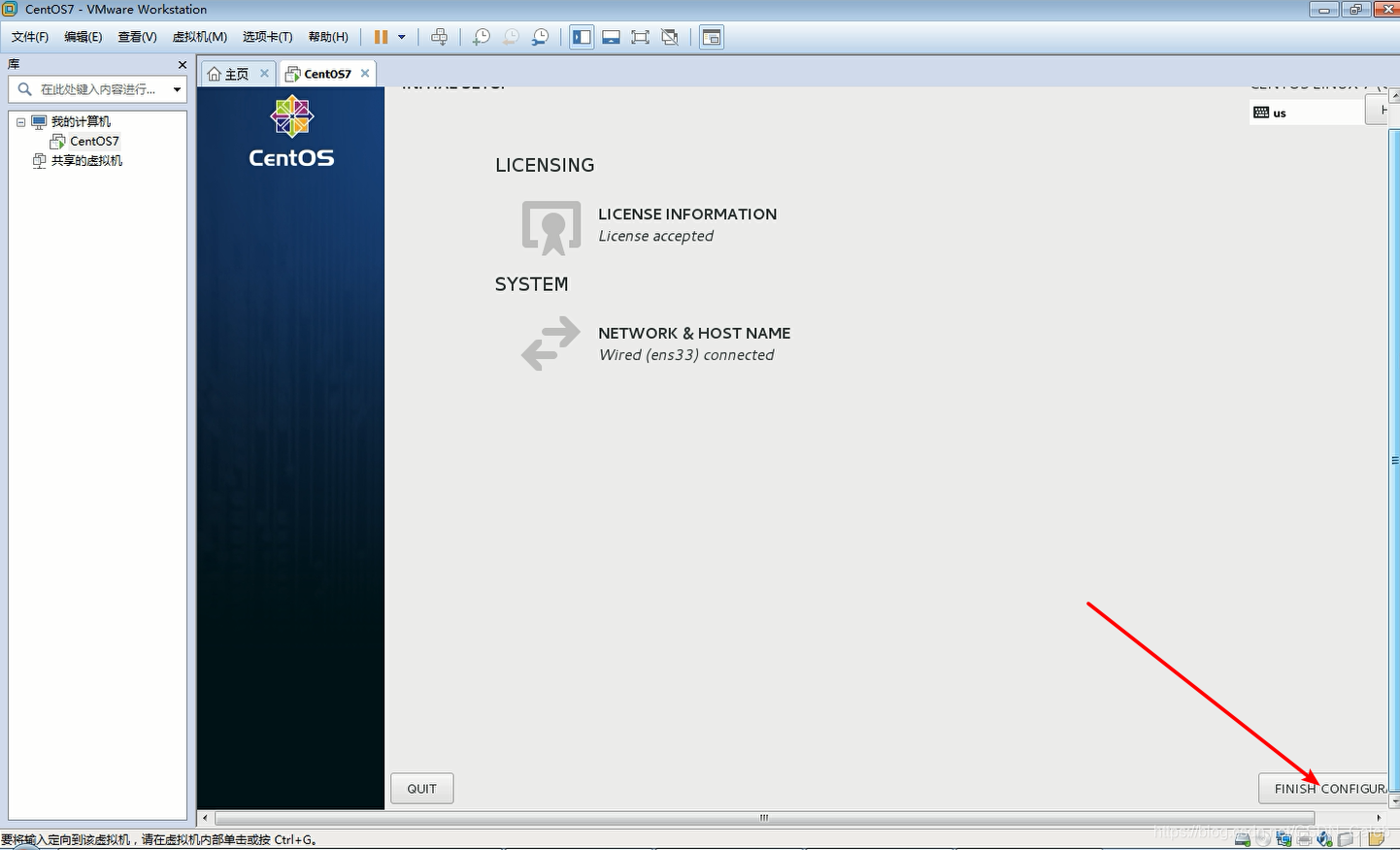Toggle the thumbnail bar view
This screenshot has height=850, width=1400.
click(x=611, y=37)
